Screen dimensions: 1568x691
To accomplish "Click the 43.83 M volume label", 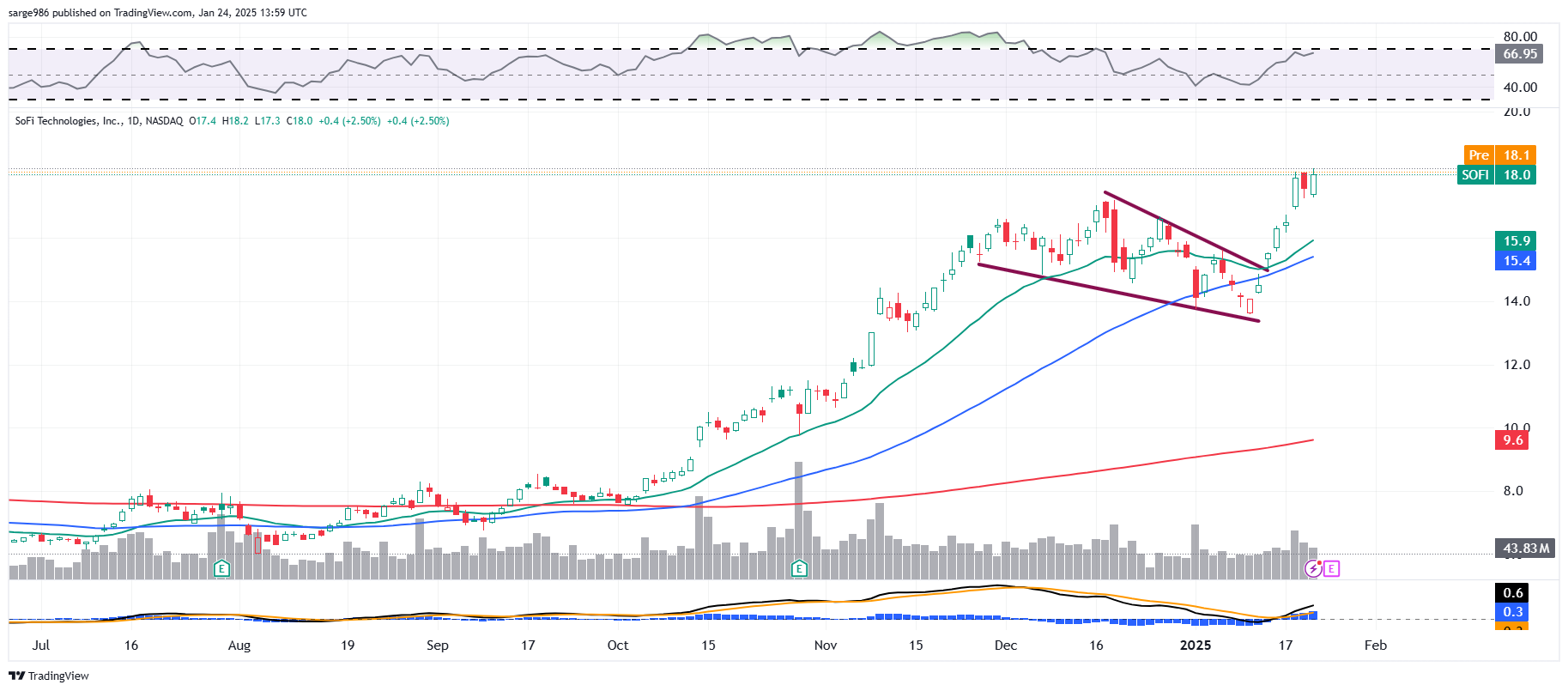I will (x=1526, y=548).
